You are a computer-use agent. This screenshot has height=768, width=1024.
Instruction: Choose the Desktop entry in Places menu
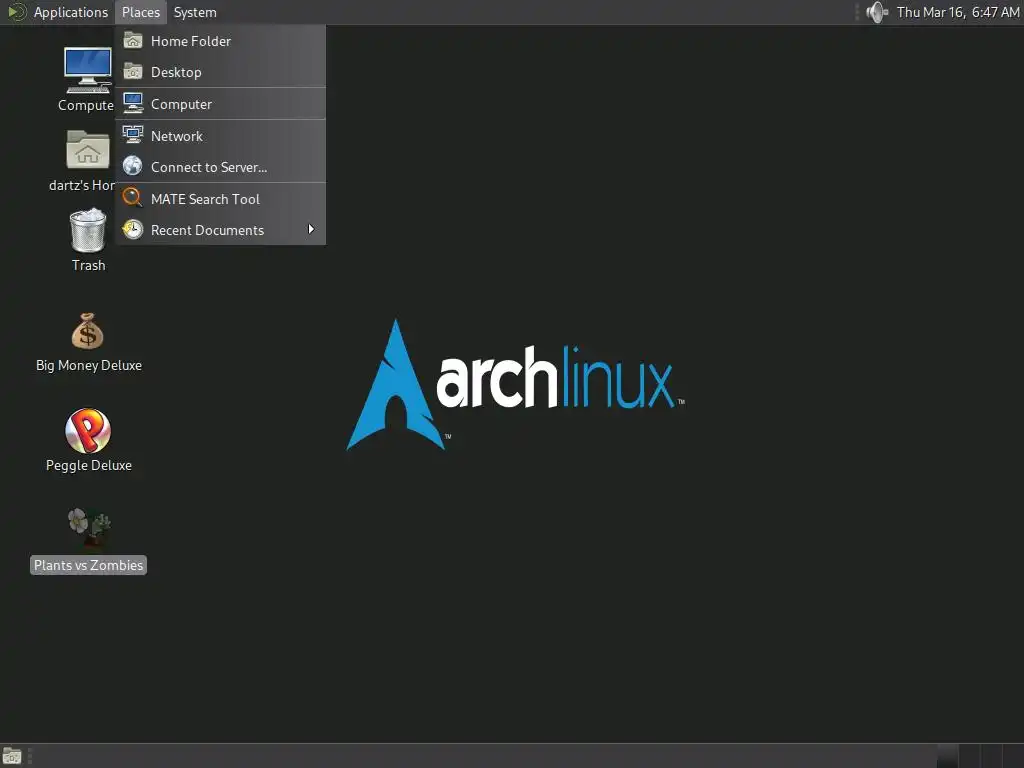click(x=221, y=72)
